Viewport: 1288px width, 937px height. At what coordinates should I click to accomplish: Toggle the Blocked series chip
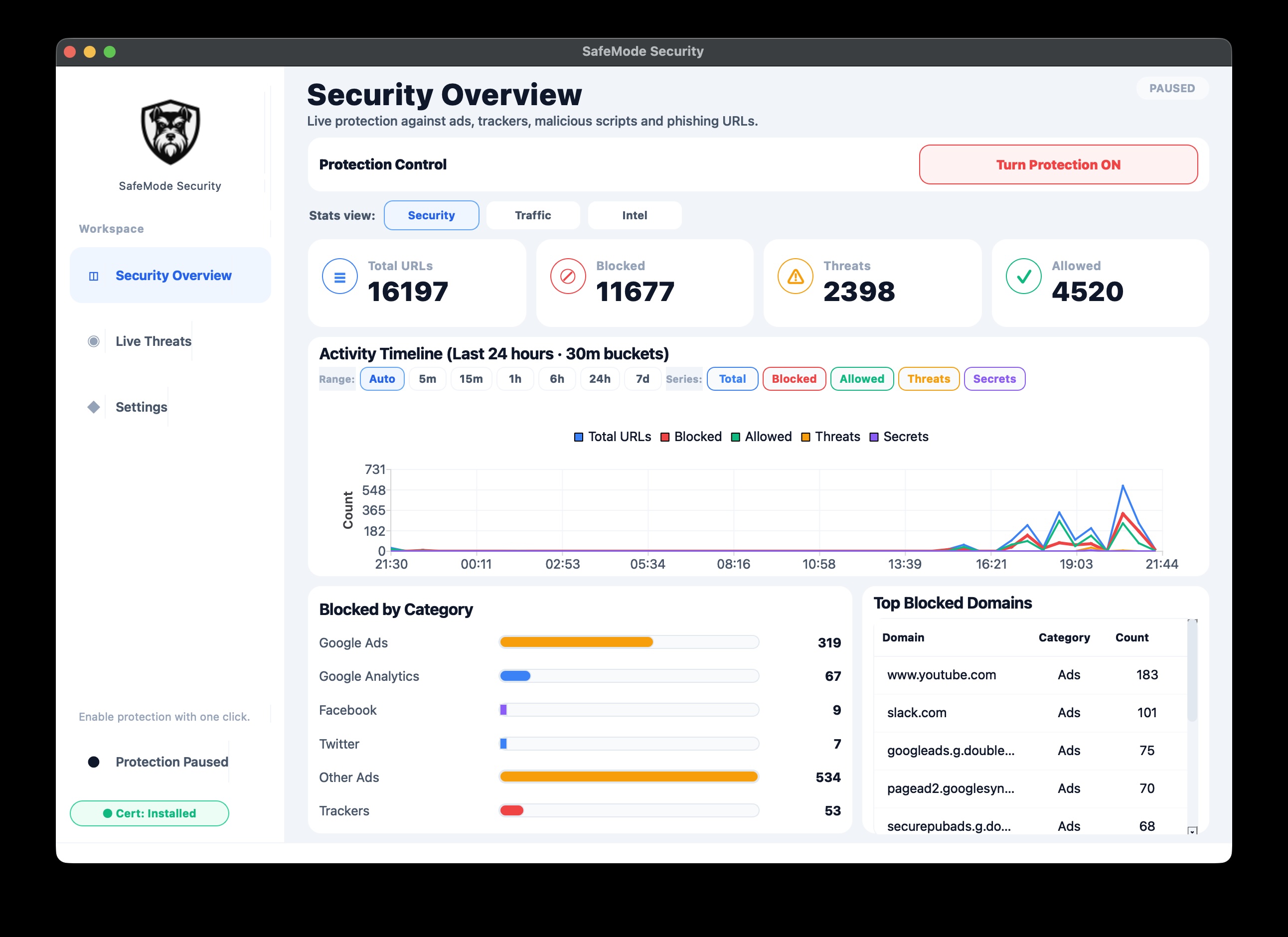point(794,379)
